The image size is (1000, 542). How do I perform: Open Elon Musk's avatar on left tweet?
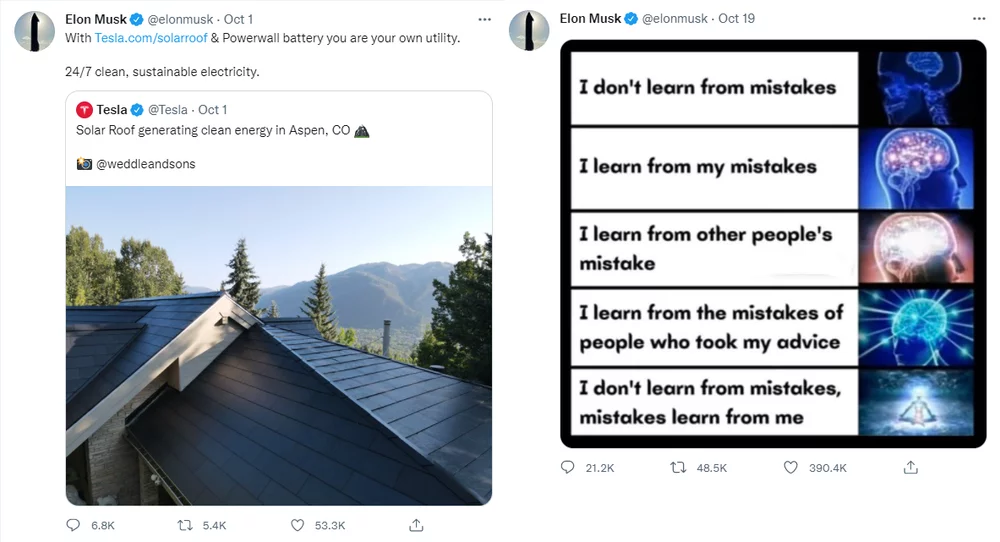pos(34,31)
